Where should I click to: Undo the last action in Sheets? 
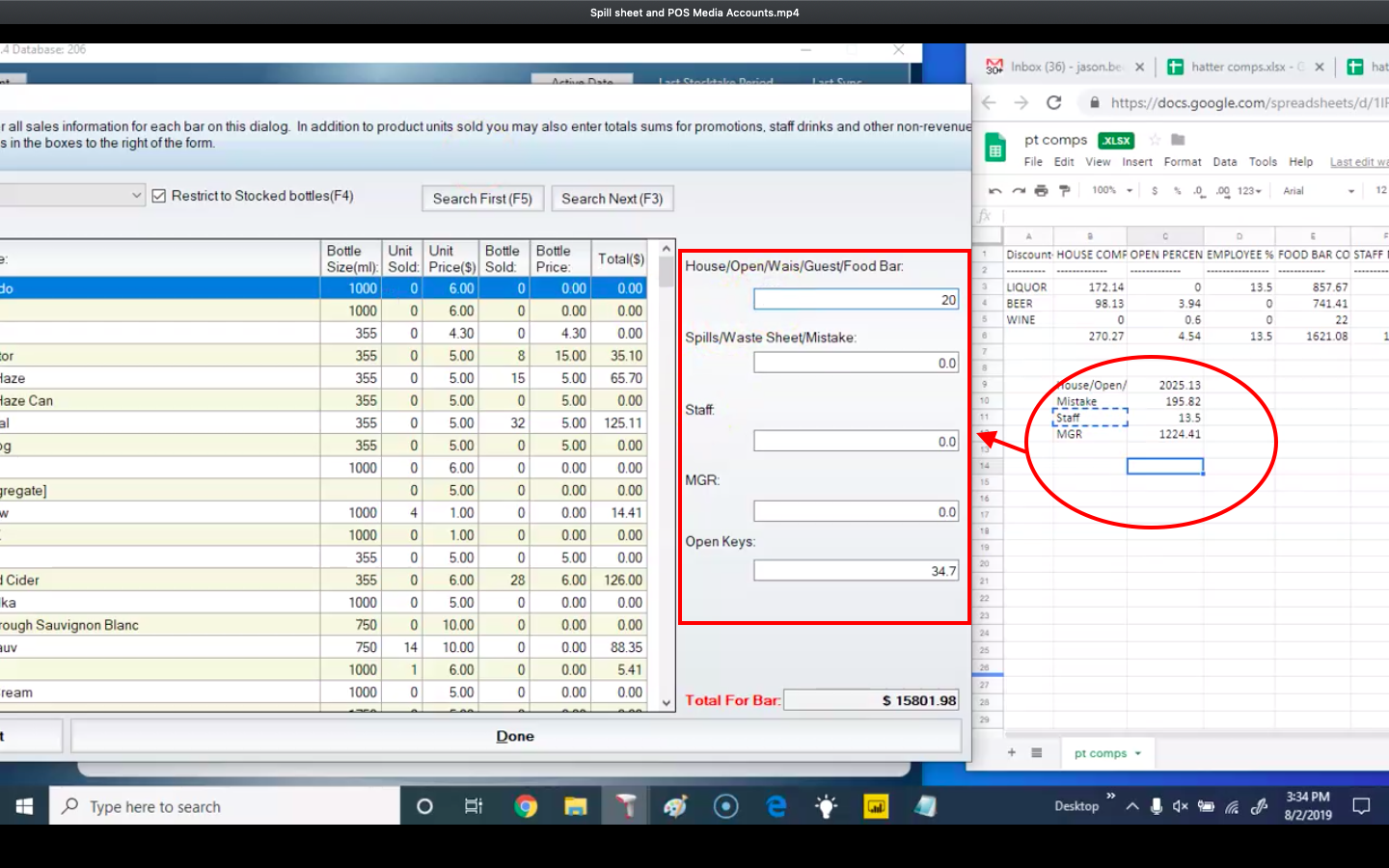[x=995, y=191]
